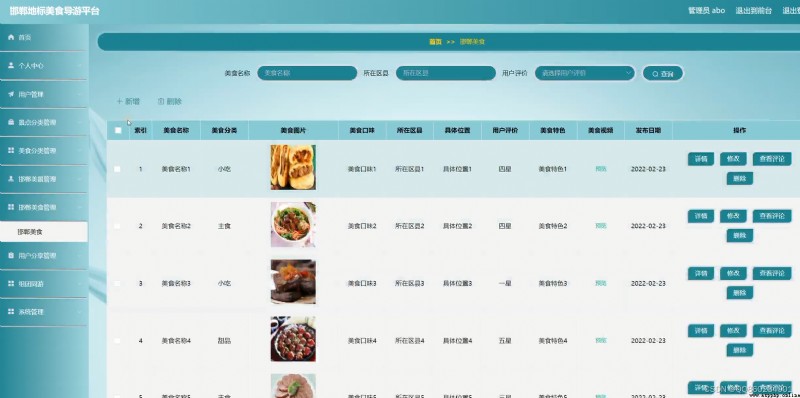Click 修改 button for 美食名称3
Viewport: 800px width, 398px height.
click(x=733, y=273)
